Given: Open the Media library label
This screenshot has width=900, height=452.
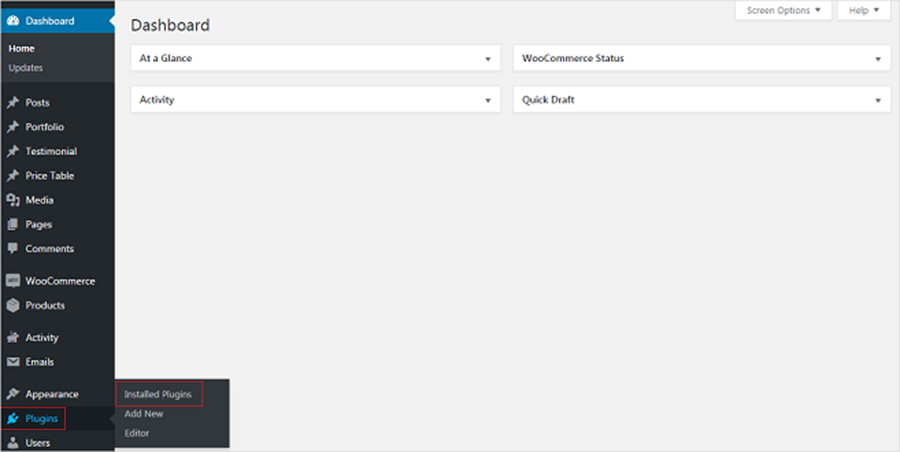Looking at the screenshot, I should click(40, 200).
